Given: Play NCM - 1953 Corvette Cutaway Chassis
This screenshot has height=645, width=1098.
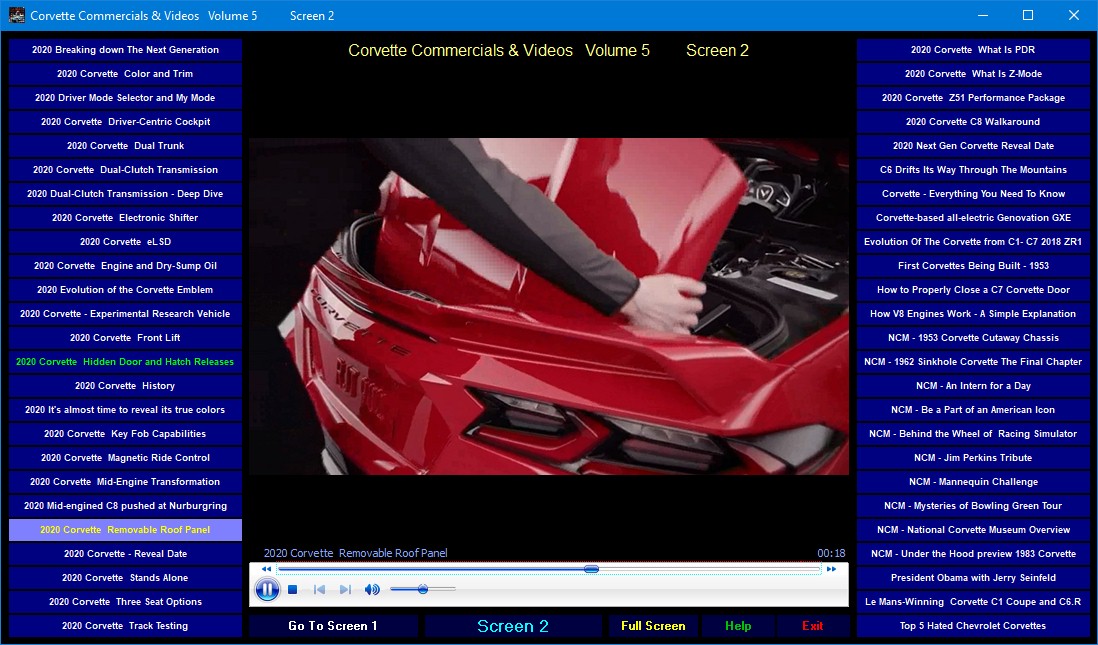Looking at the screenshot, I should (973, 338).
